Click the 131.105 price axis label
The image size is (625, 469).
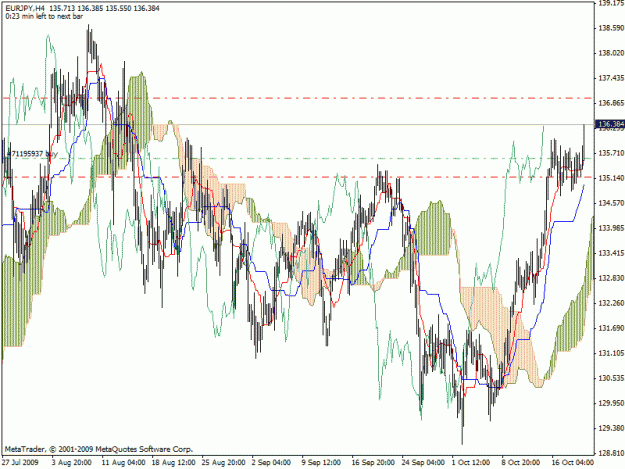point(611,353)
